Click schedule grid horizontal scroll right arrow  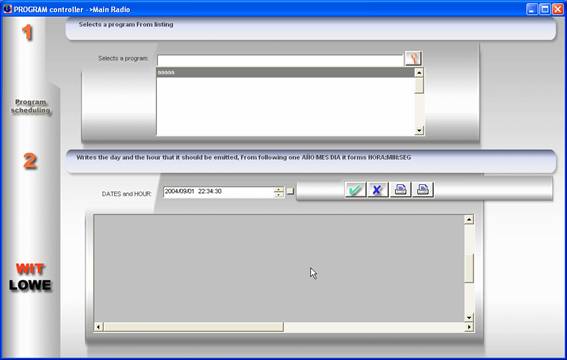click(x=469, y=327)
